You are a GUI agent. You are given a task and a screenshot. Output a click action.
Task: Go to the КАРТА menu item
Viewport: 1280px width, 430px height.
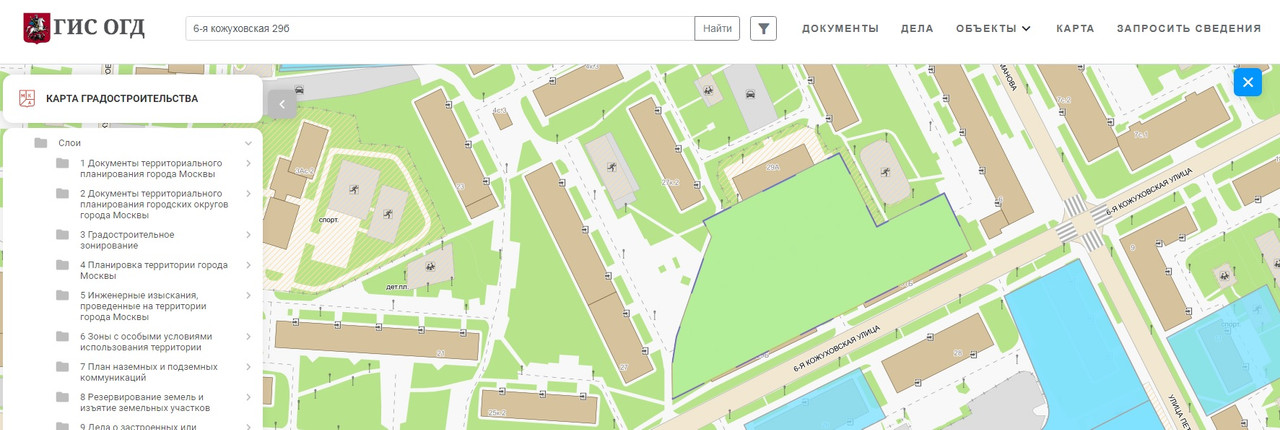click(x=1075, y=28)
